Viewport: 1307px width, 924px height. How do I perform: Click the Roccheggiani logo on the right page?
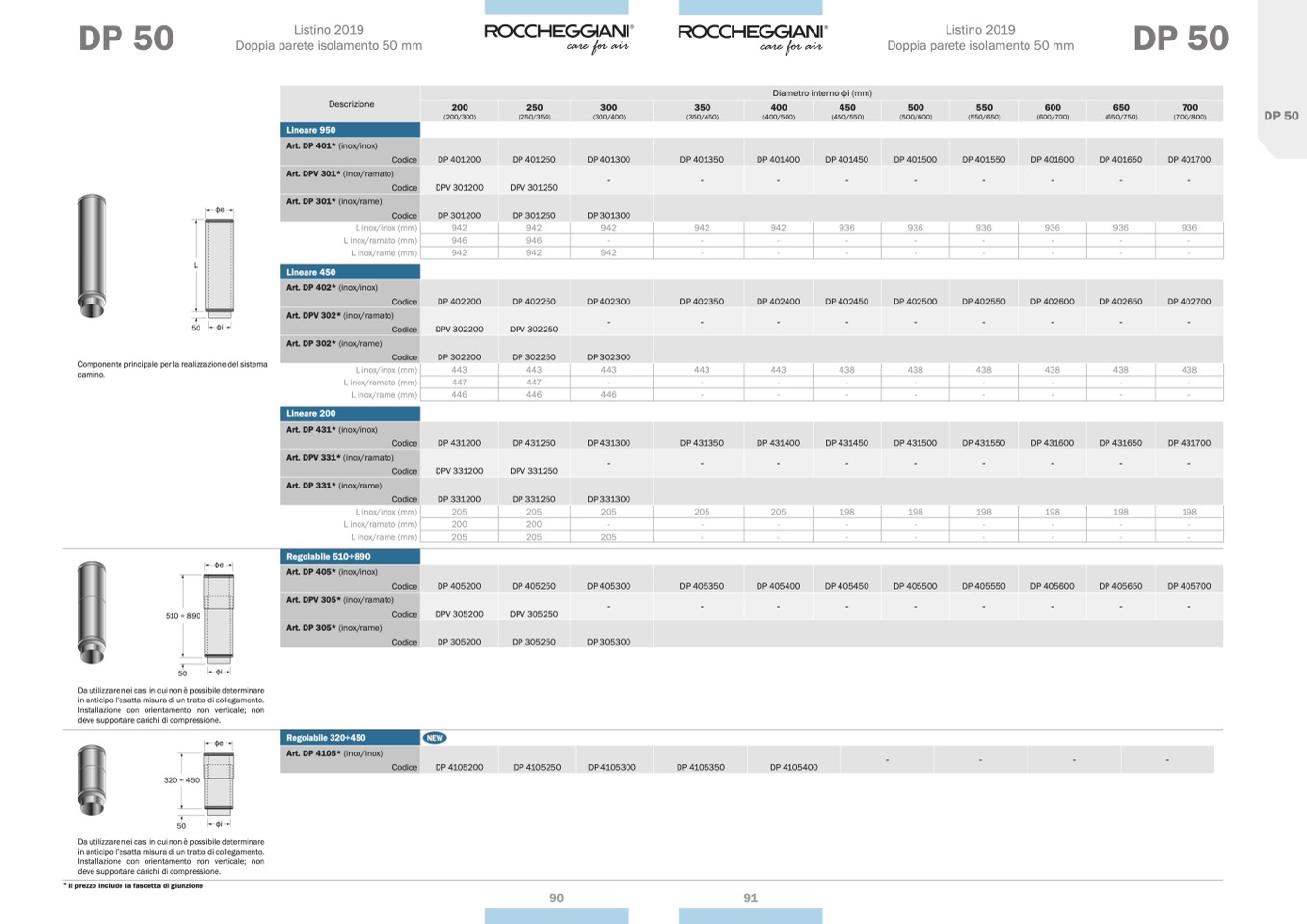pos(752,38)
